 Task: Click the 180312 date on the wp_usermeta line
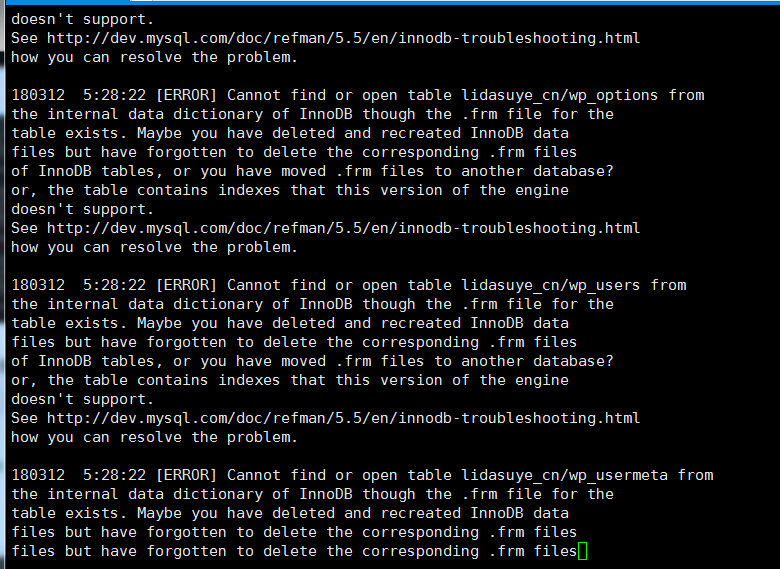pyautogui.click(x=38, y=475)
